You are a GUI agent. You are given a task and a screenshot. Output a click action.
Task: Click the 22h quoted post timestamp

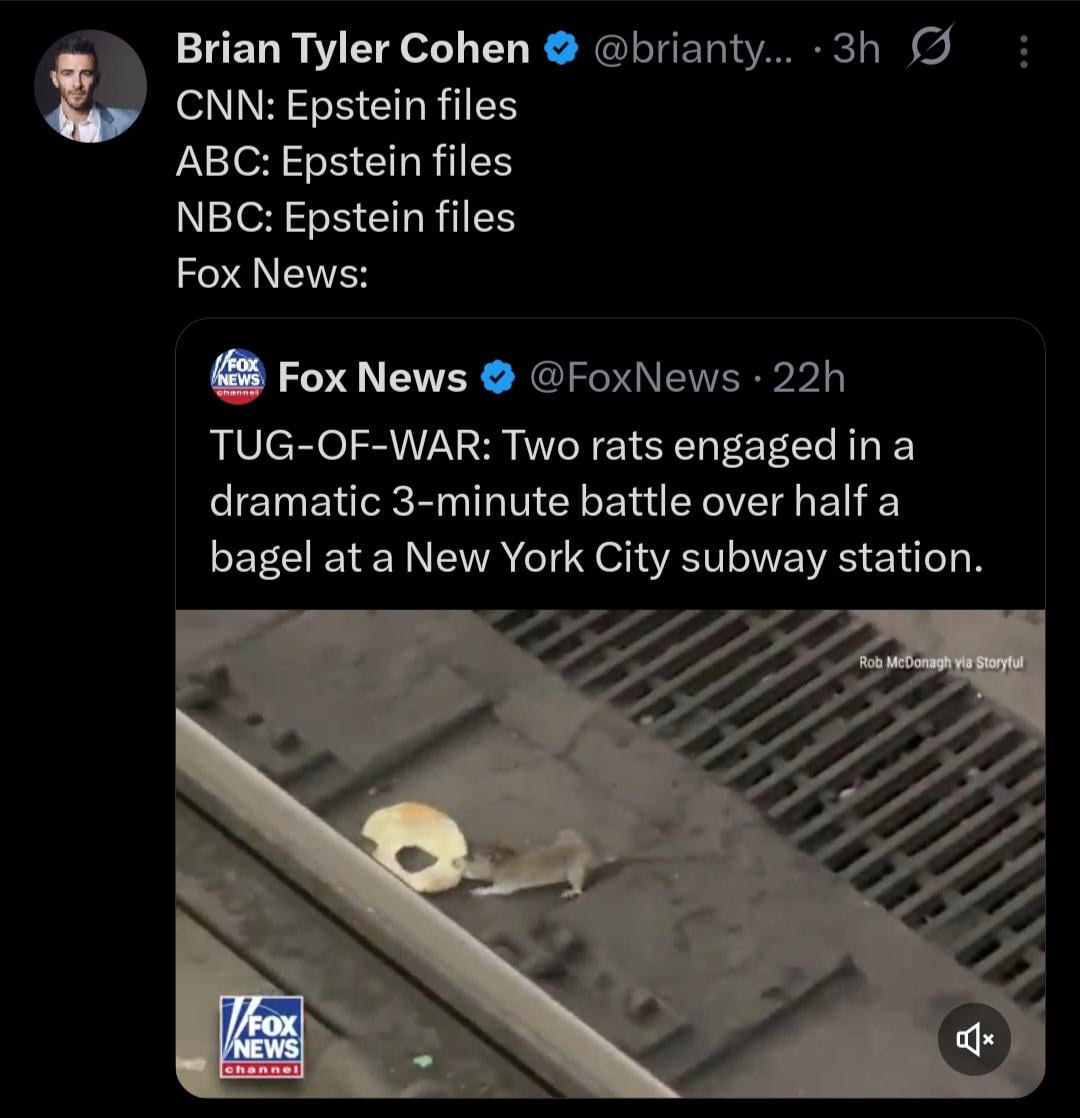point(808,378)
